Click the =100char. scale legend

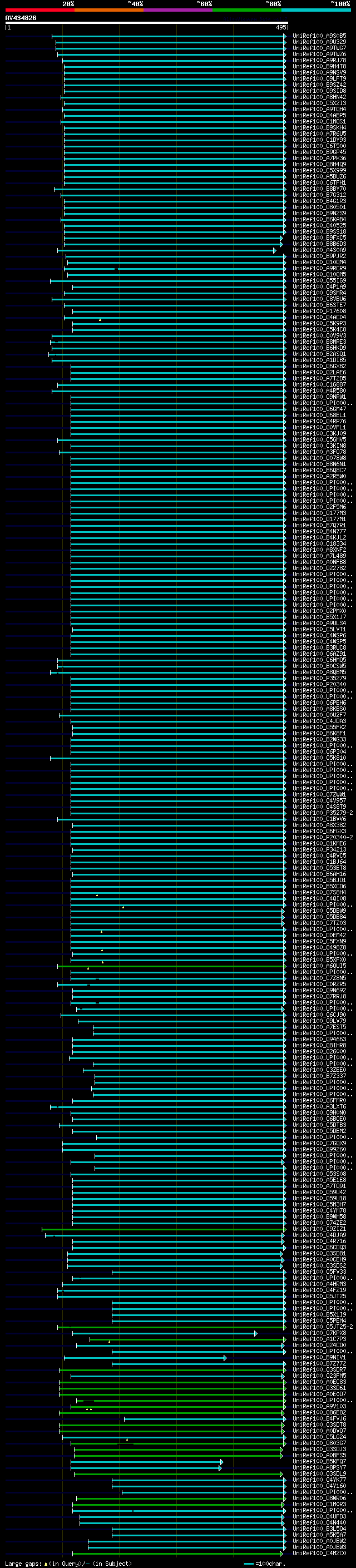[265, 1564]
